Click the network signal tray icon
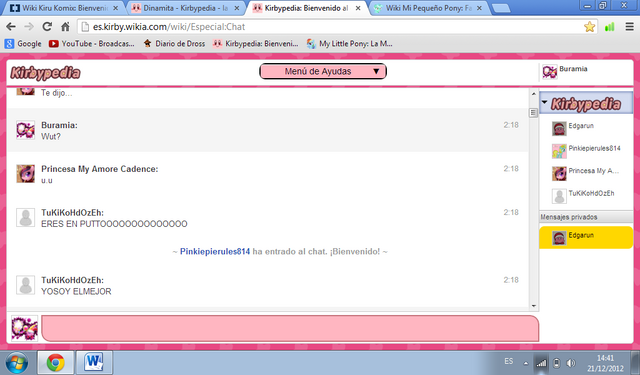 click(541, 363)
